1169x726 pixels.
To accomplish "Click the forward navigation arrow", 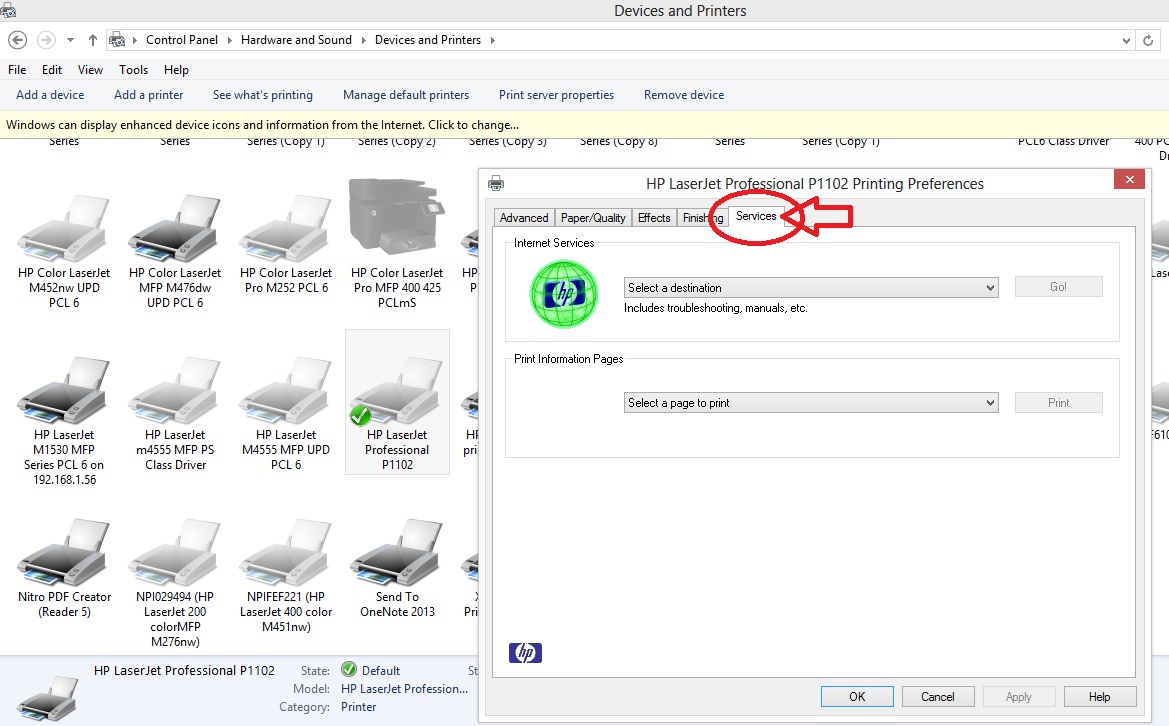I will pos(46,40).
